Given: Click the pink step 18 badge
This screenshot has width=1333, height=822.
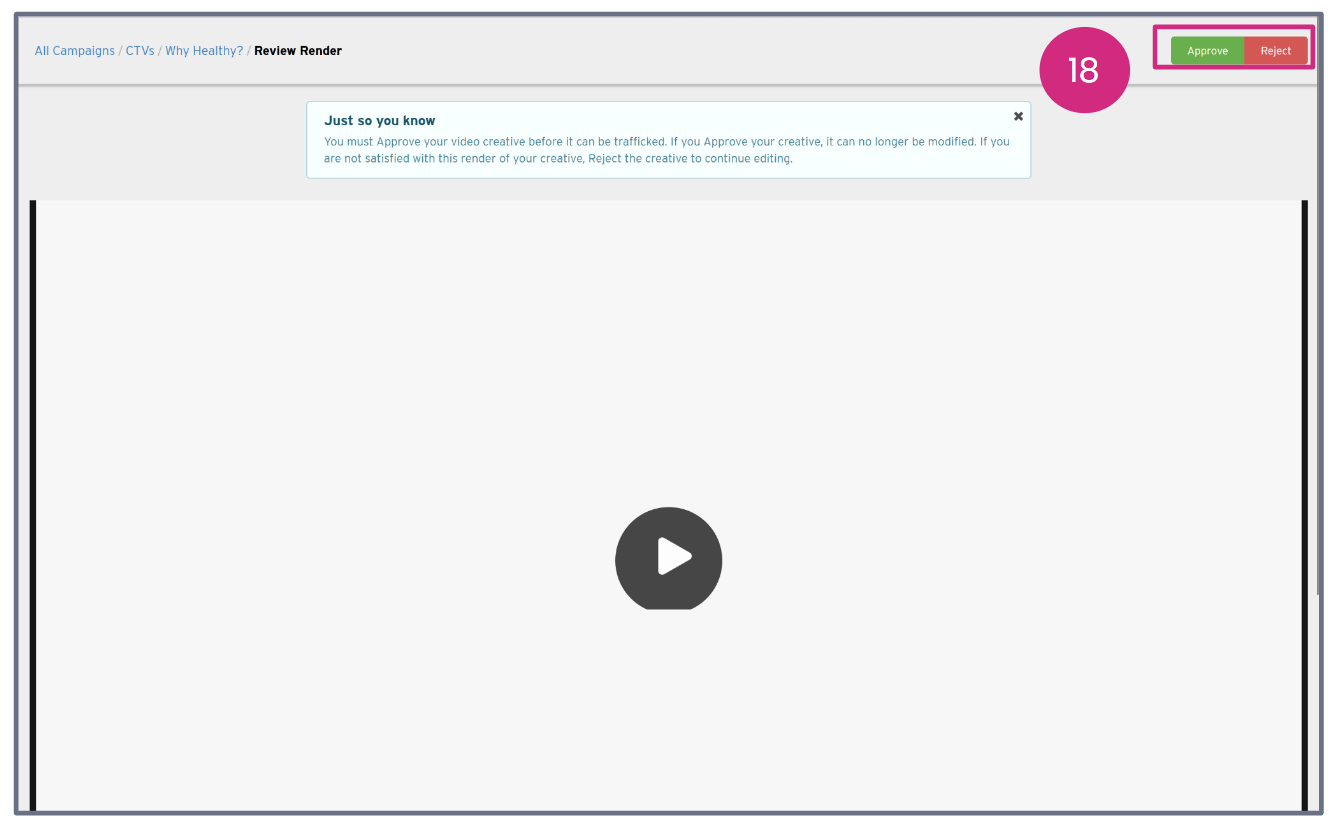Looking at the screenshot, I should tap(1084, 70).
